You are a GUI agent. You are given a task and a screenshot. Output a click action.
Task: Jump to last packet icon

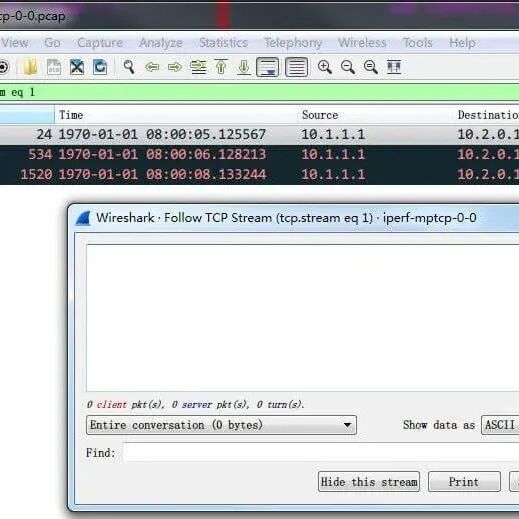click(x=244, y=67)
